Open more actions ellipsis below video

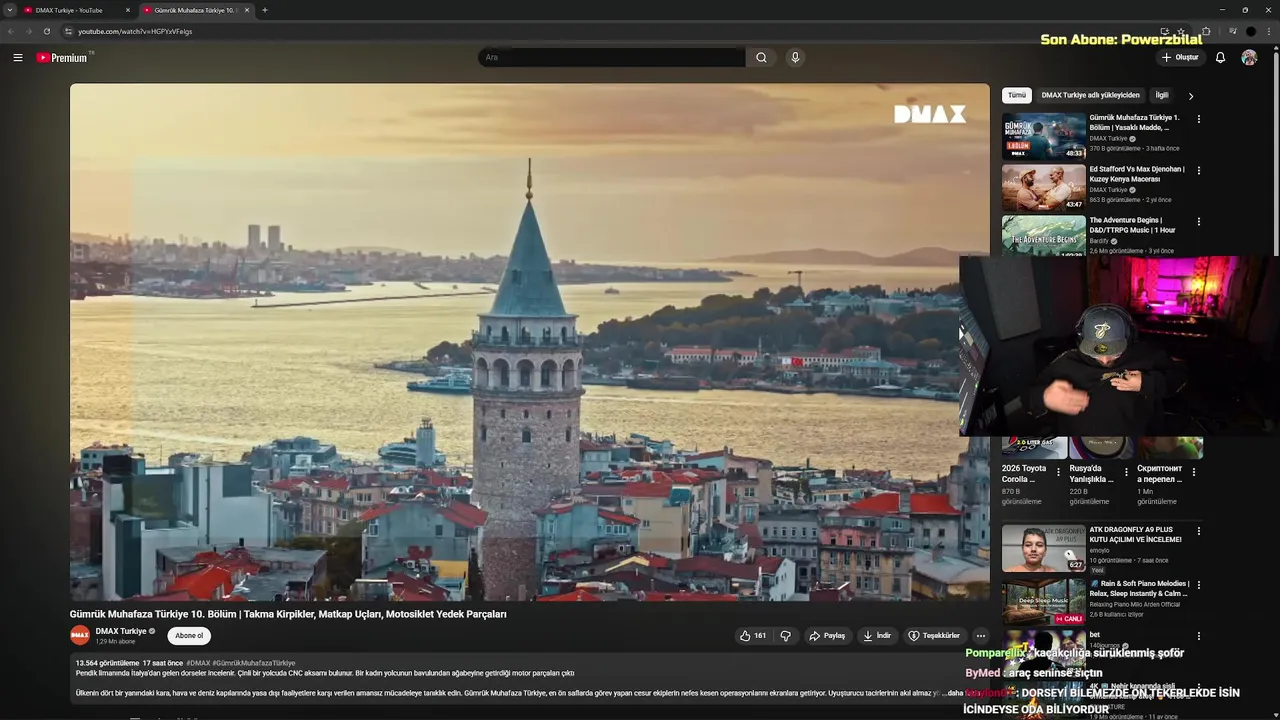pos(981,636)
